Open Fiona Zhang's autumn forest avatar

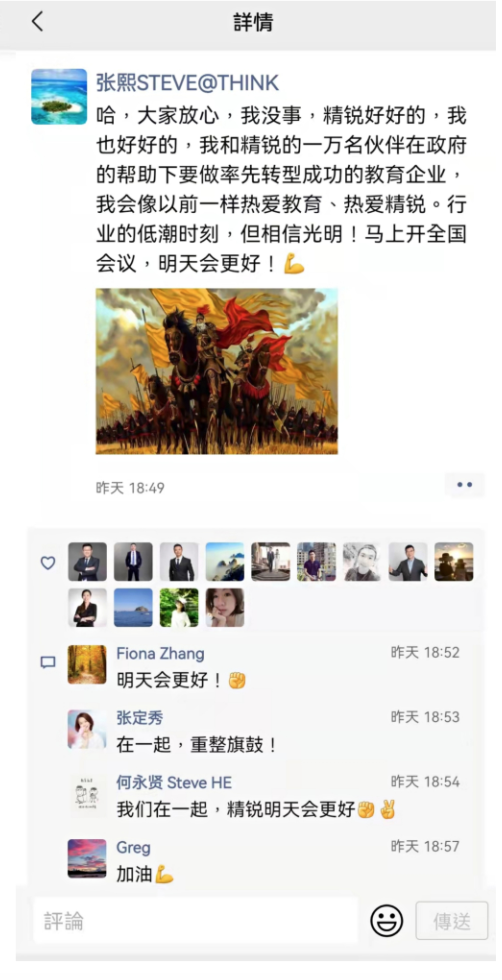click(x=87, y=664)
